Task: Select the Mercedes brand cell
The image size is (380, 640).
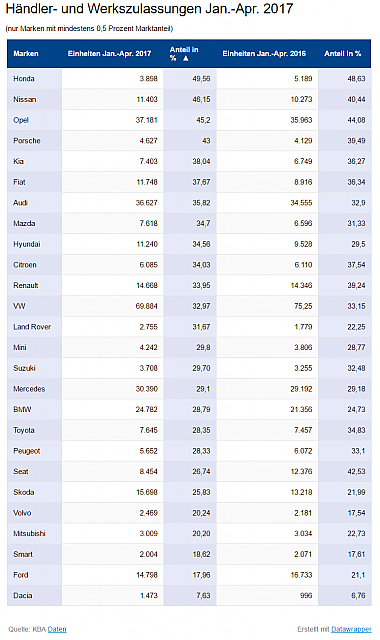Action: [x=34, y=389]
